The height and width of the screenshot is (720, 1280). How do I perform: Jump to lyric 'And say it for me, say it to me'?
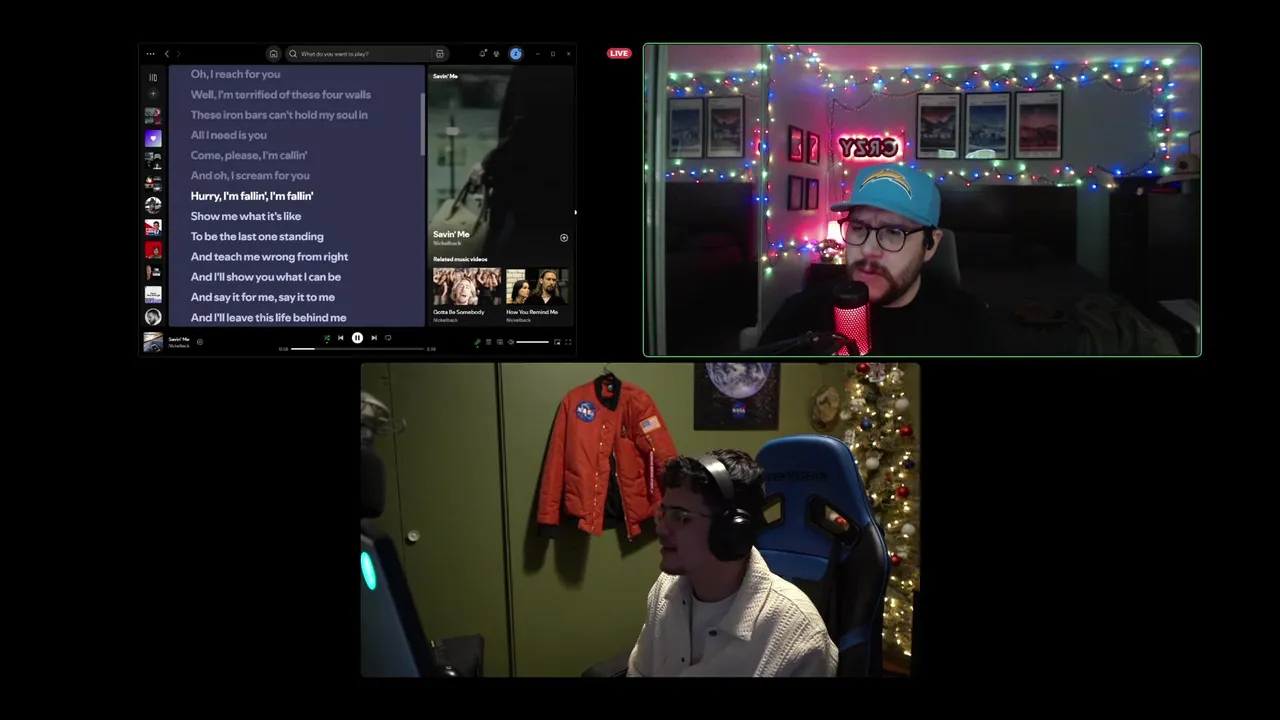tap(263, 297)
